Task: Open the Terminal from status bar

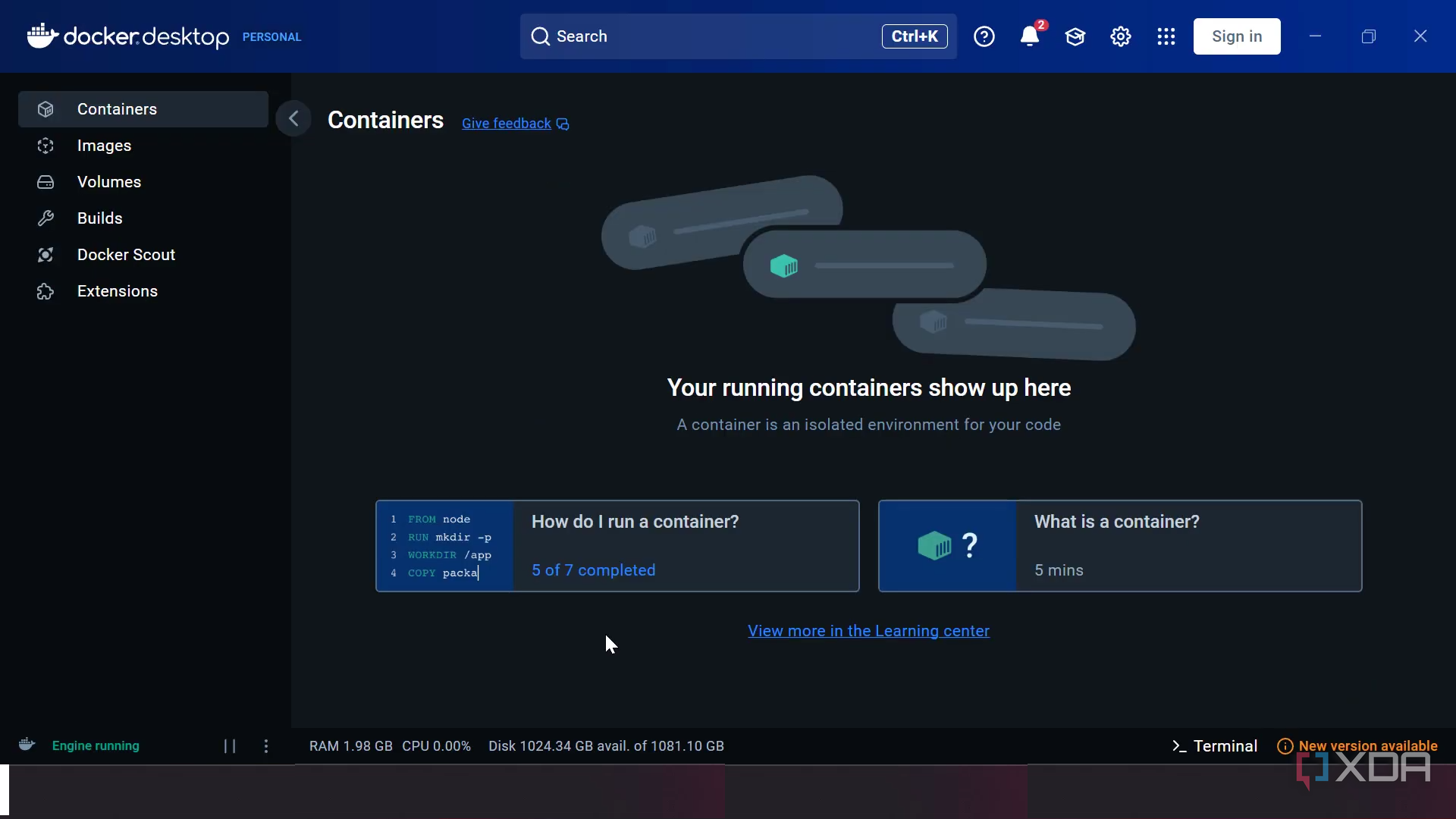Action: (1215, 746)
